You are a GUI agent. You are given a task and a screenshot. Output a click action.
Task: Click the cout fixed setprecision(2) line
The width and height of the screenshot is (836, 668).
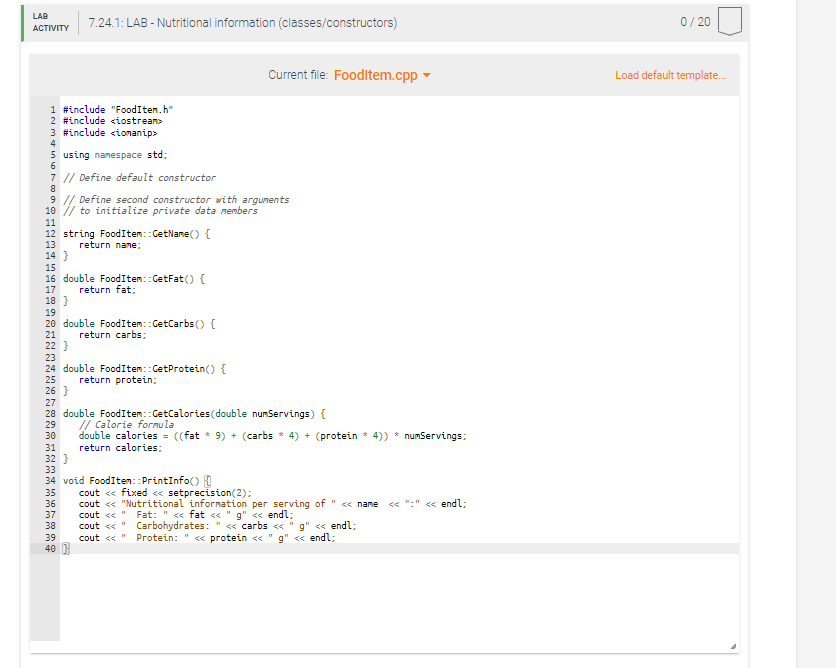[165, 493]
